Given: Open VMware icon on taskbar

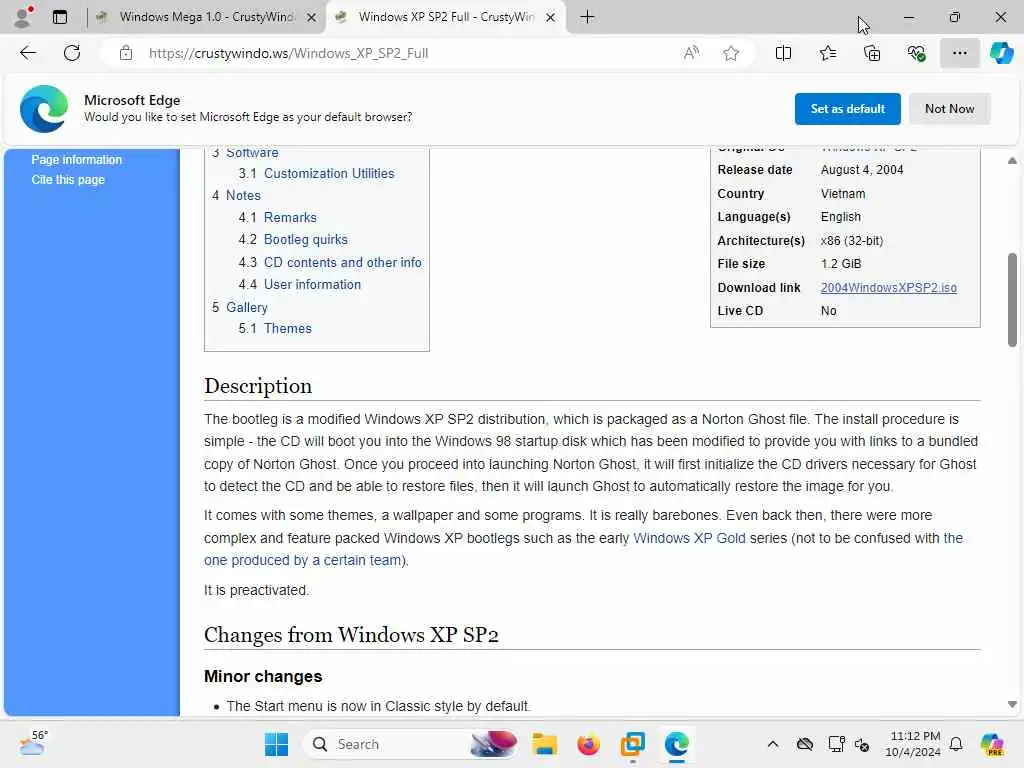Looking at the screenshot, I should point(632,744).
